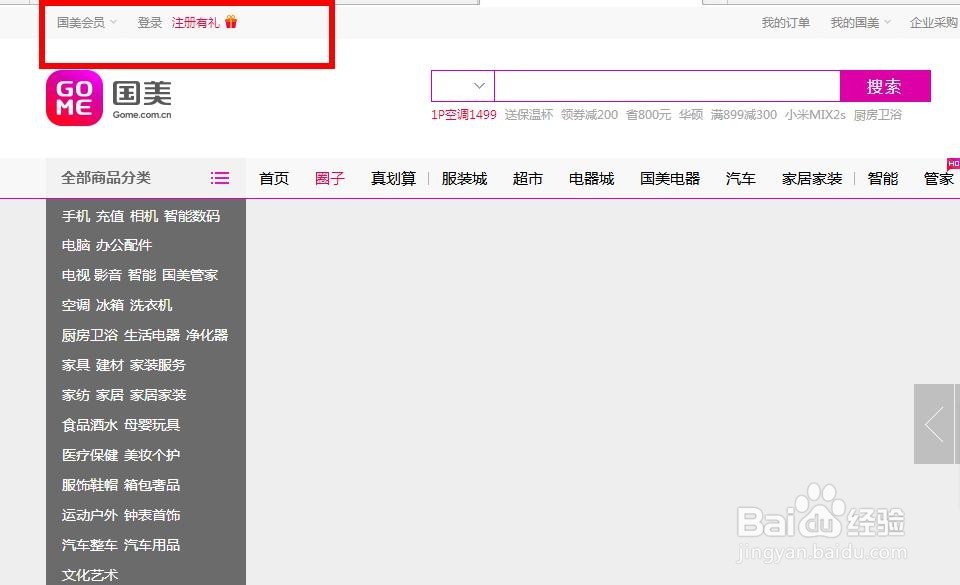Open the 汽车 nav tab
This screenshot has height=585, width=960.
(741, 179)
